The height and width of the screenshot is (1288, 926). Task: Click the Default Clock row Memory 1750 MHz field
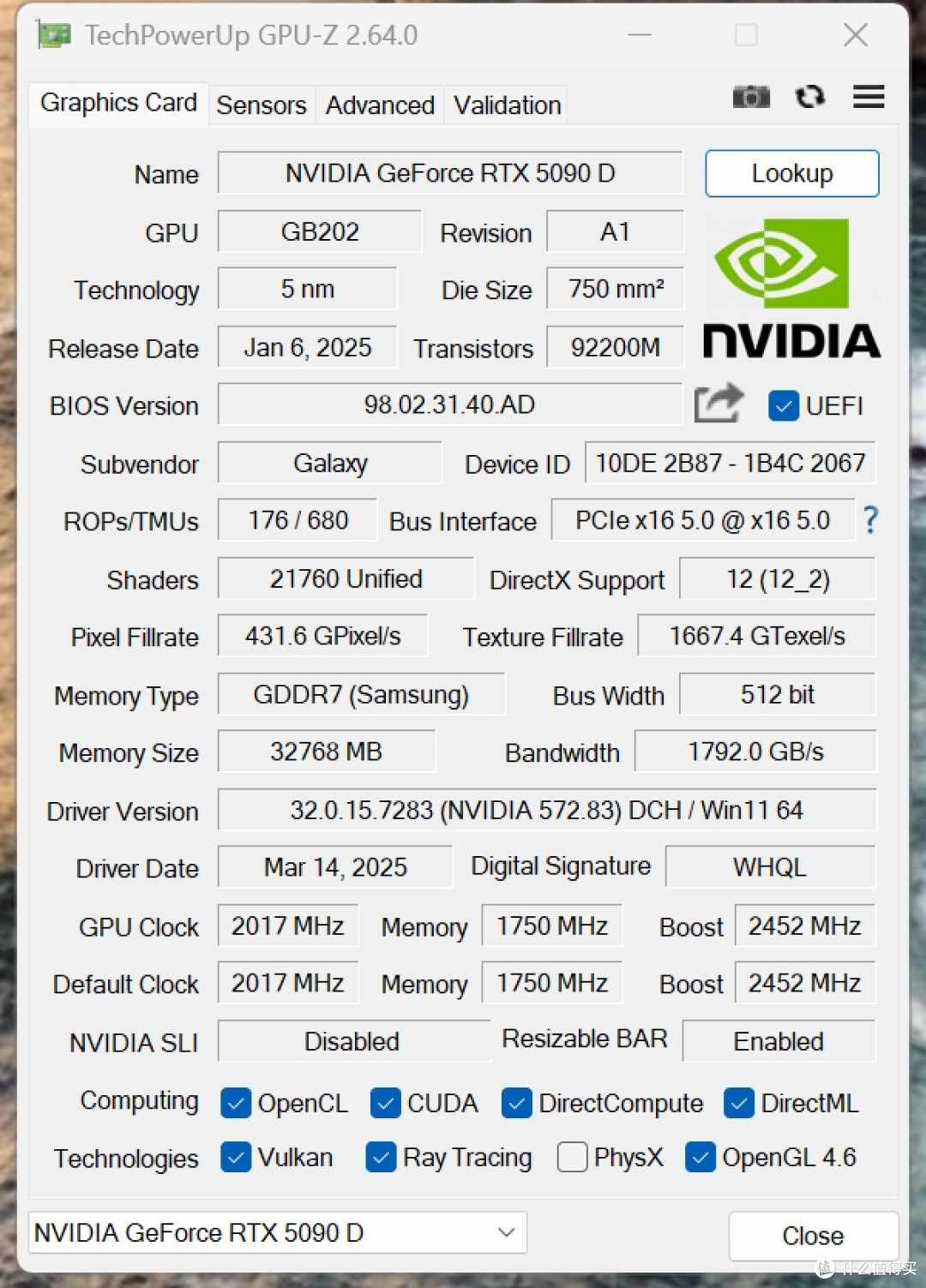pyautogui.click(x=552, y=983)
